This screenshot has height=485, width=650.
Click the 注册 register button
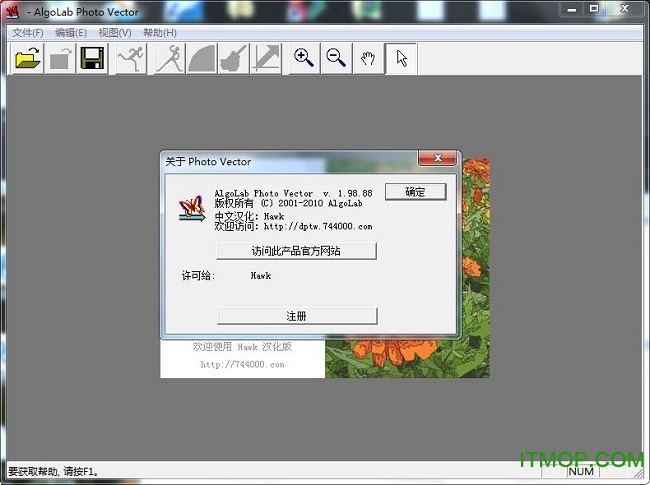click(297, 316)
